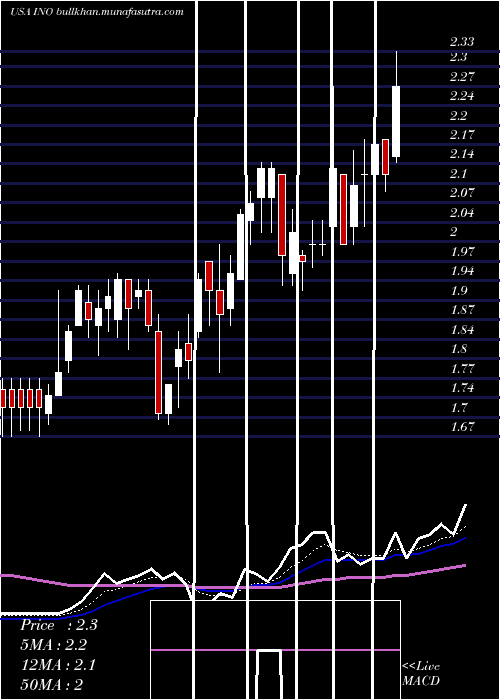Click the 2.17 price axis label
This screenshot has width=500, height=700.
[462, 134]
